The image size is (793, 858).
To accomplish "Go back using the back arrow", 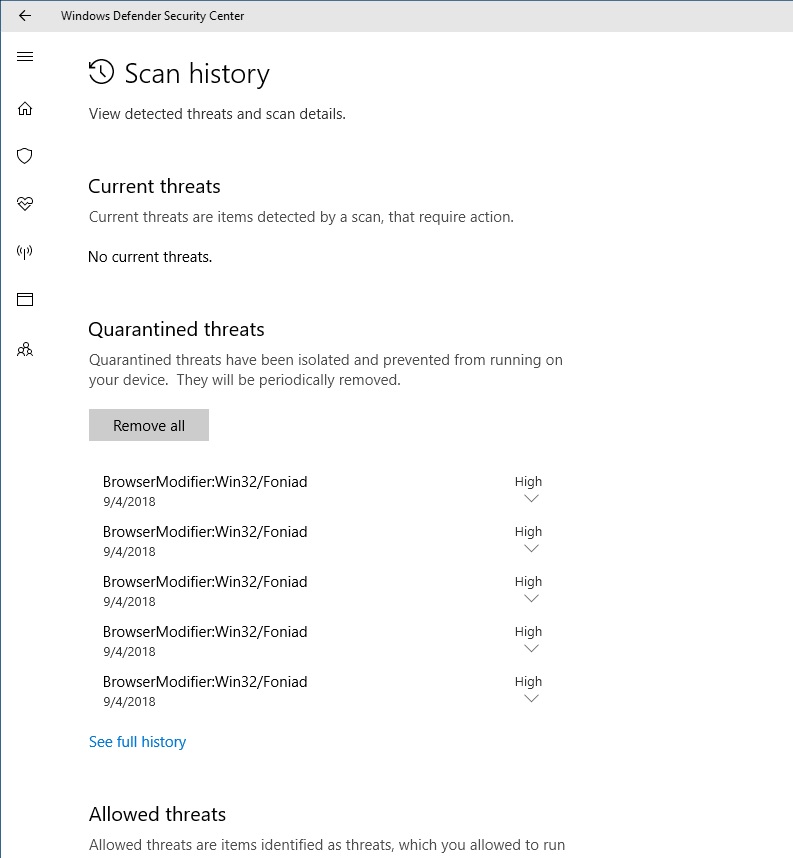I will (25, 16).
